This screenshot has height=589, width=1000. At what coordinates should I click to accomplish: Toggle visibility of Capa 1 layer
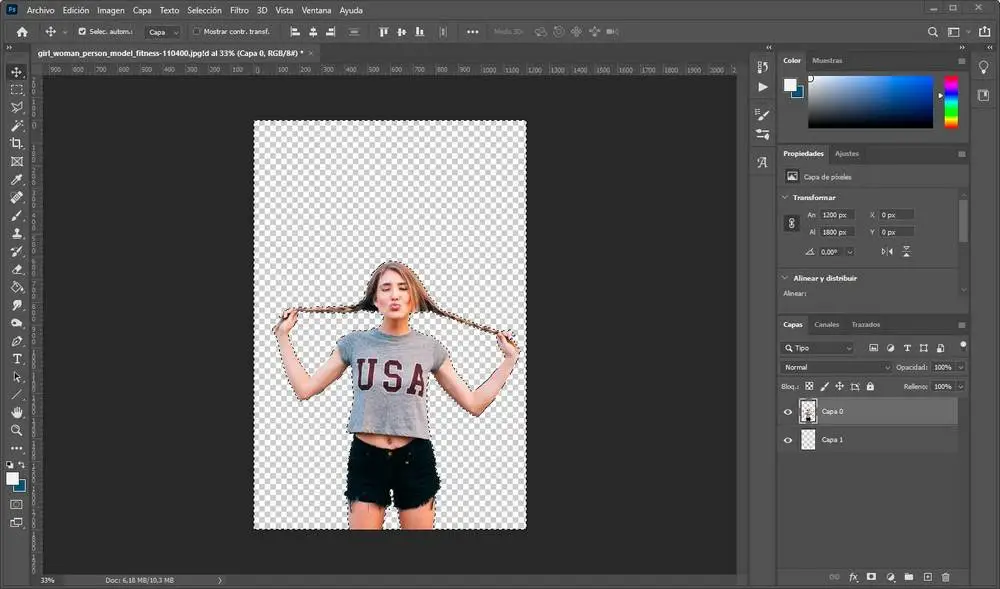pos(788,440)
